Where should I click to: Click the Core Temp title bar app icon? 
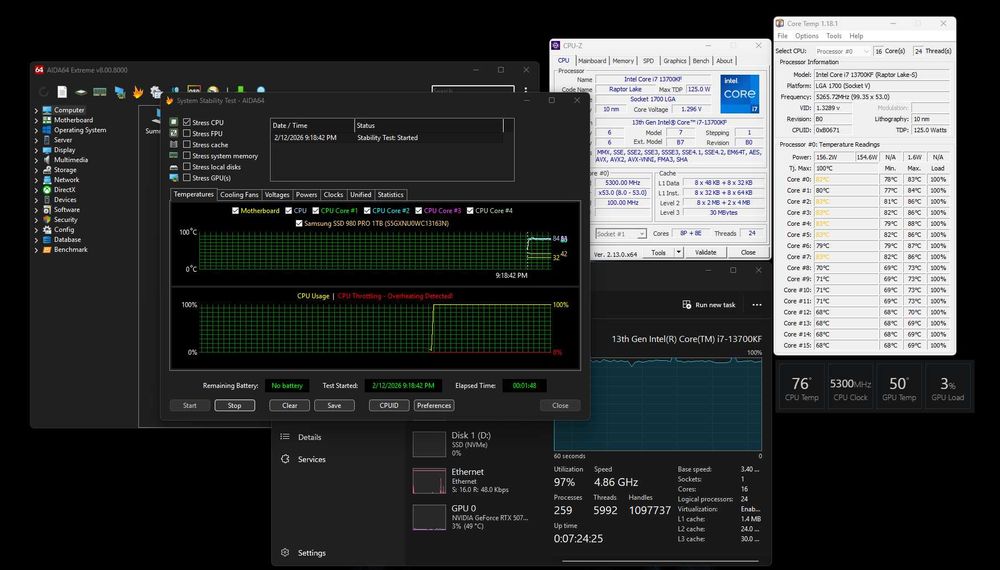click(780, 24)
